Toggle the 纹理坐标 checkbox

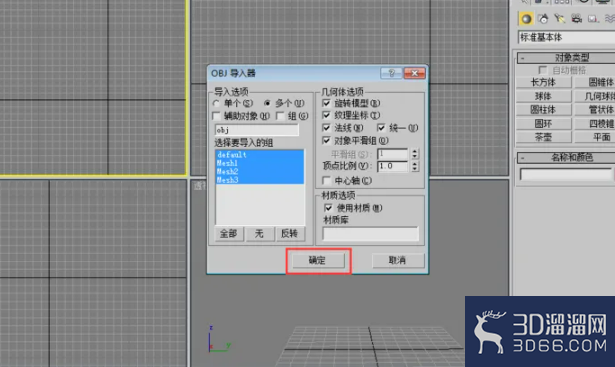click(x=326, y=115)
